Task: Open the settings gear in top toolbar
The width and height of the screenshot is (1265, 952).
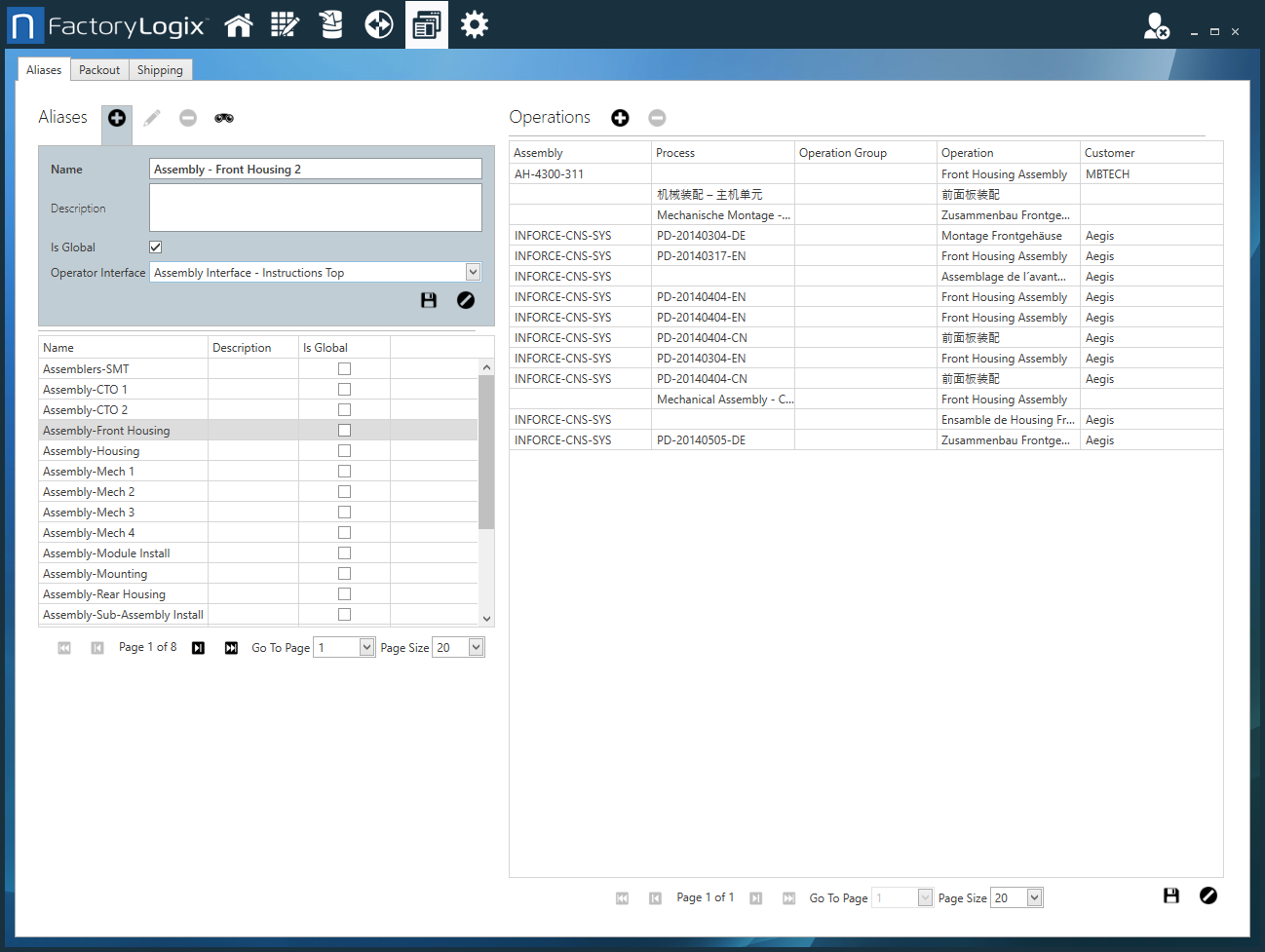Action: point(475,25)
